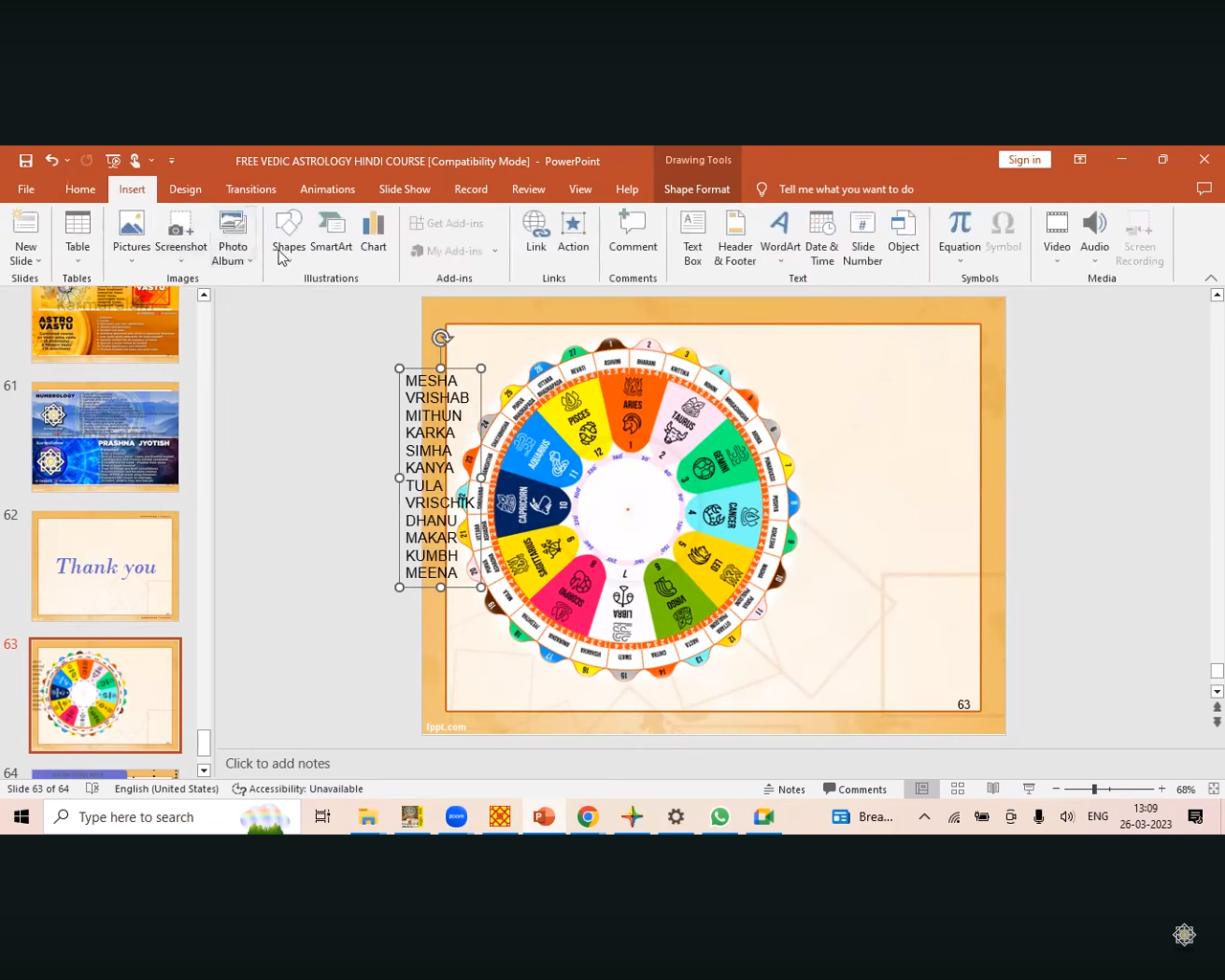Save the presentation from Quick Access
Image resolution: width=1225 pixels, height=980 pixels.
(26, 161)
